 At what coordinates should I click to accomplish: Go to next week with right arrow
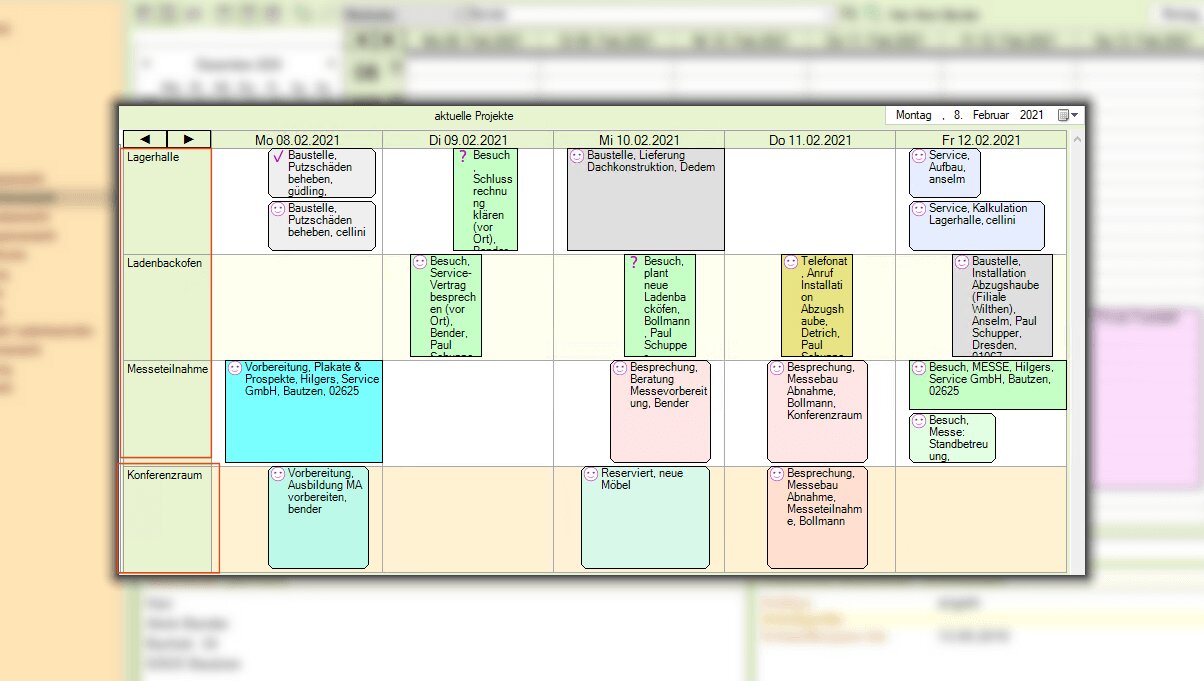tap(189, 139)
